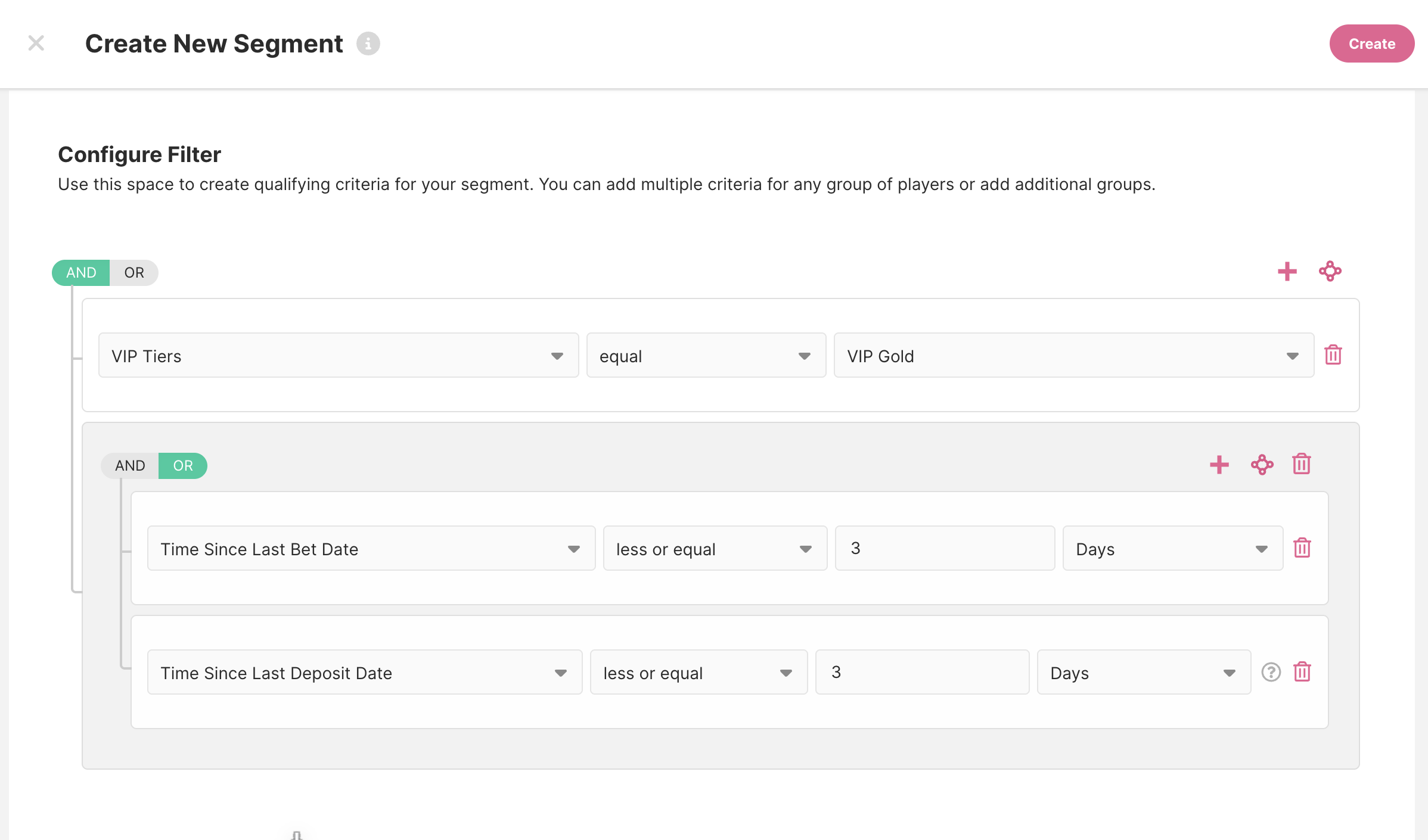Image resolution: width=1428 pixels, height=840 pixels.
Task: Select AND for the top-level group
Action: coord(81,273)
